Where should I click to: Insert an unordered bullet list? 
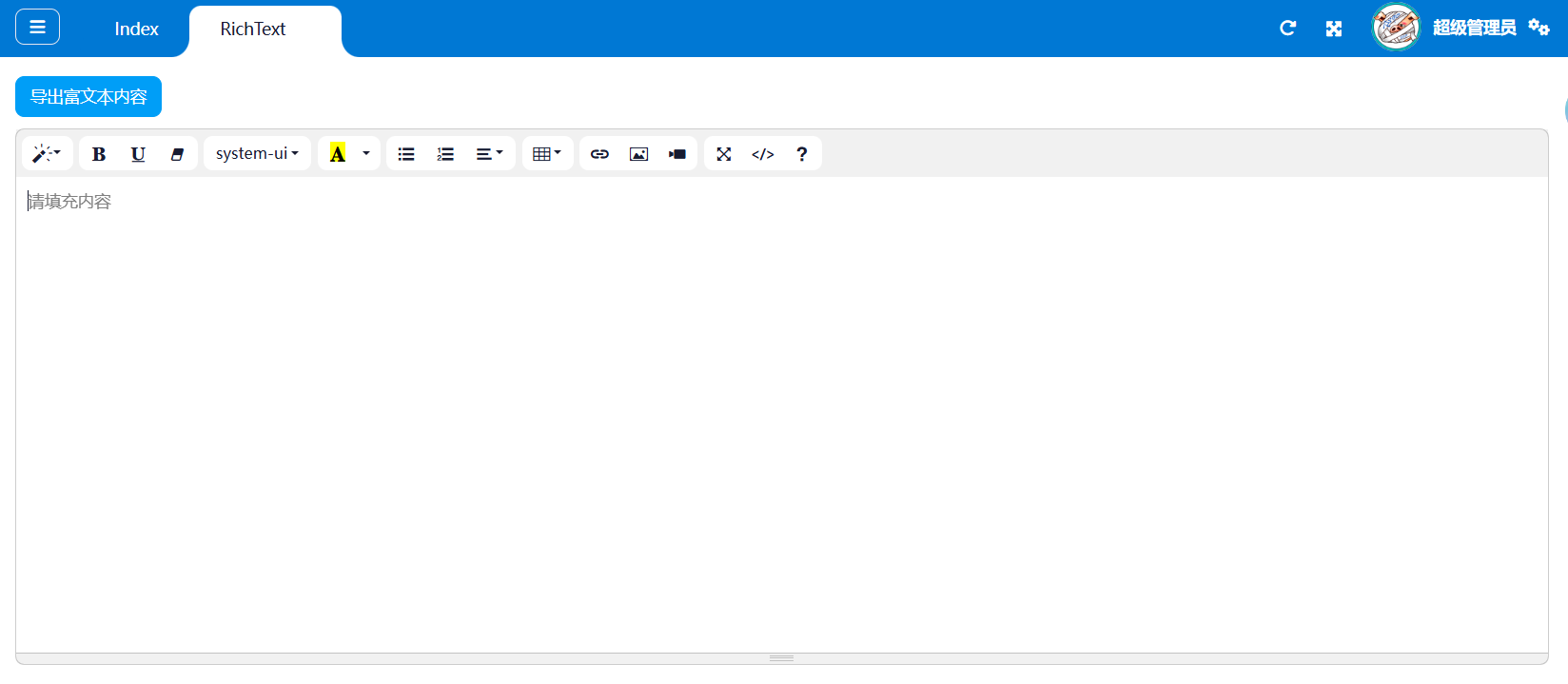pos(406,153)
